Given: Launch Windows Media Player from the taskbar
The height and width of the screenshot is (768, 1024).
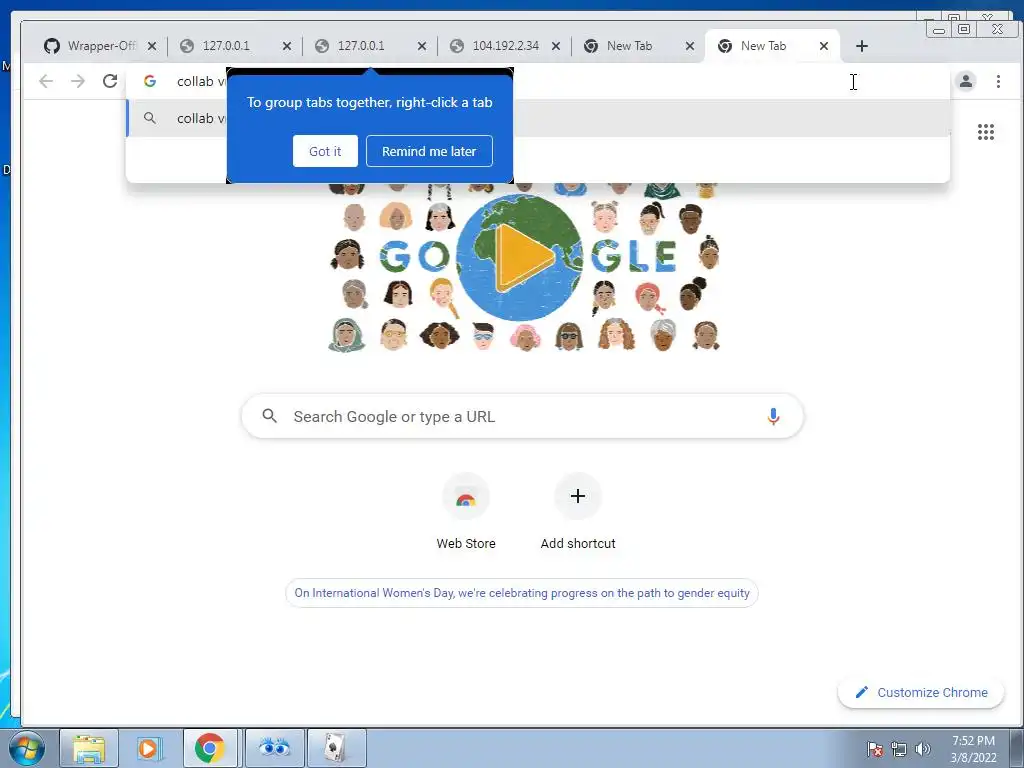Looking at the screenshot, I should point(149,748).
